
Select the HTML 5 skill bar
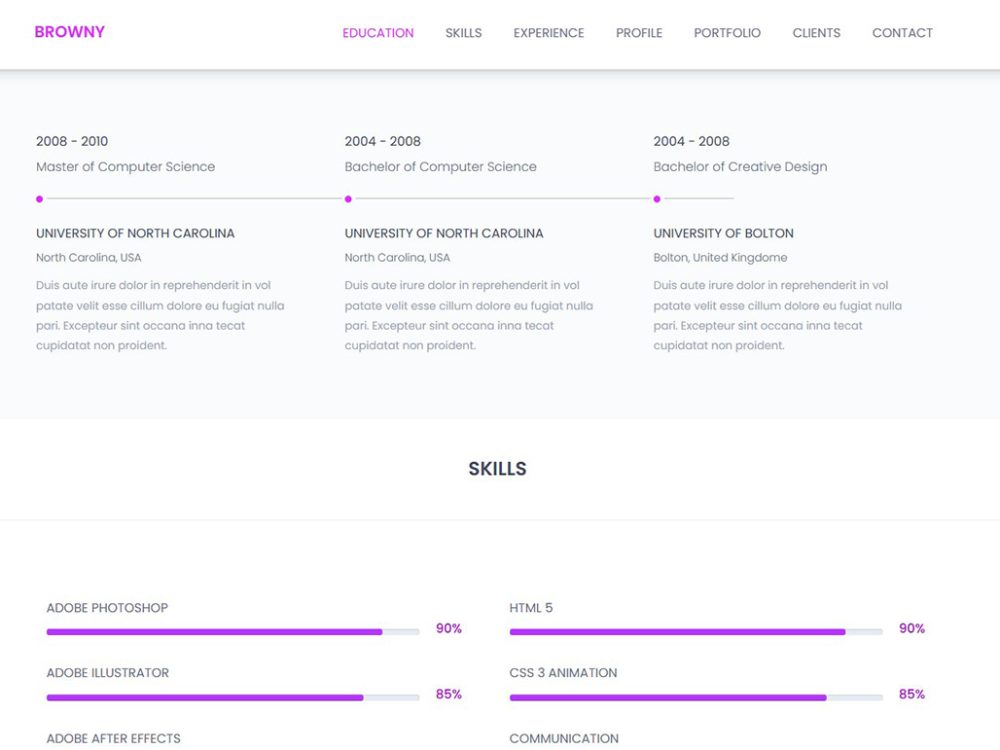(694, 631)
